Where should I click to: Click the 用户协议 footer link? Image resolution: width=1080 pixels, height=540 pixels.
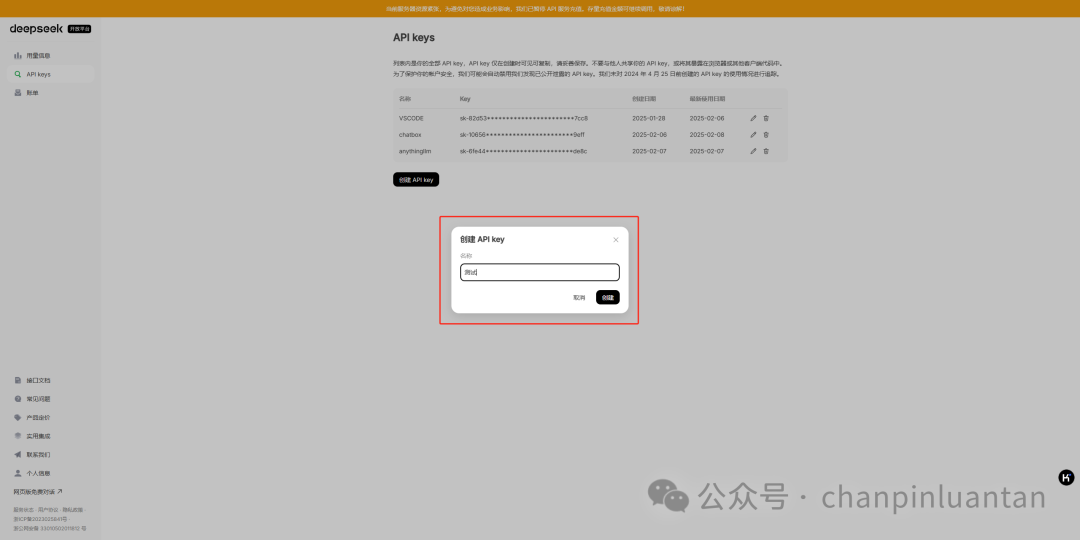[x=48, y=510]
